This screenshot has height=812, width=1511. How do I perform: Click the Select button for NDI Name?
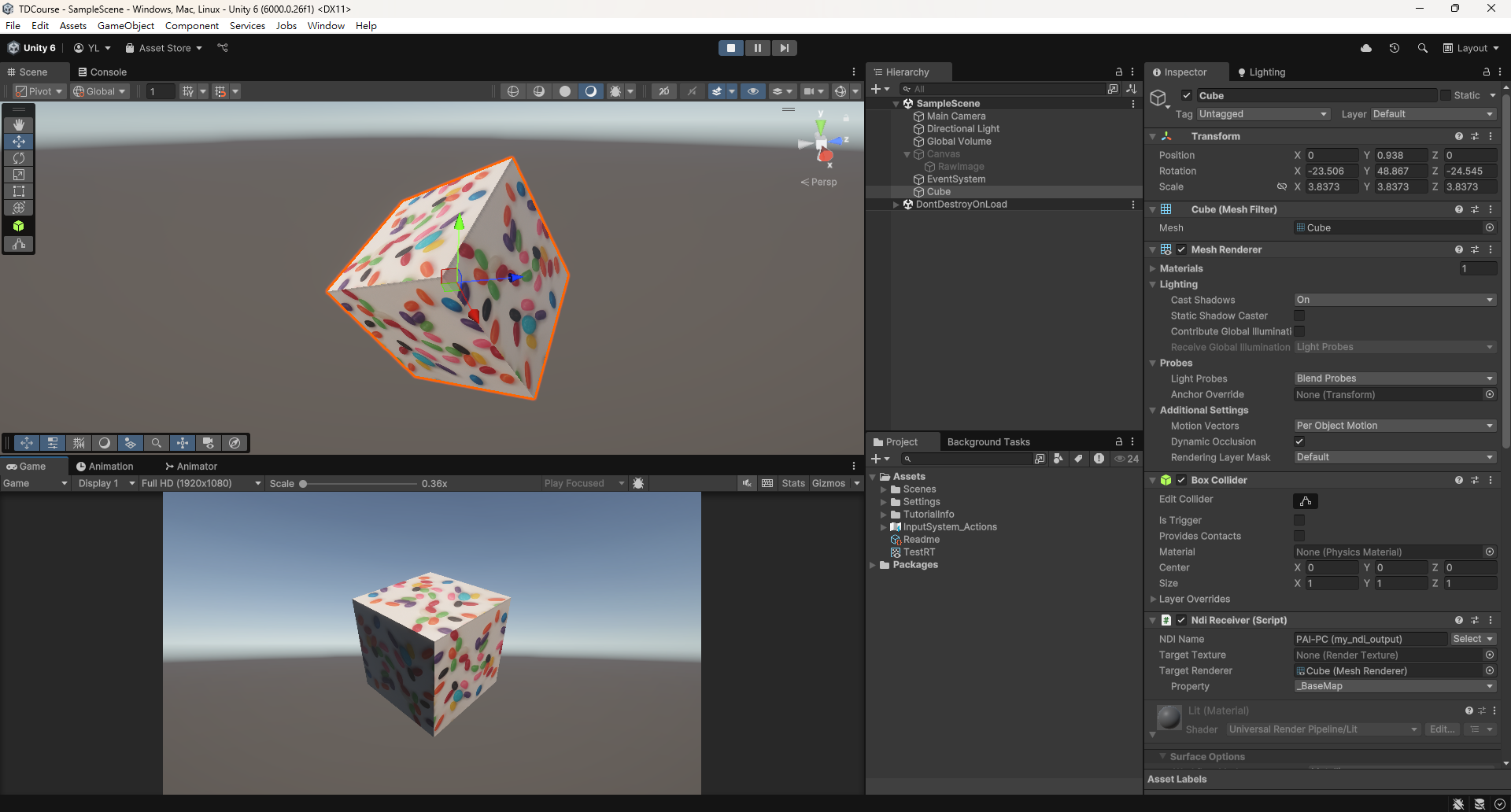1472,639
